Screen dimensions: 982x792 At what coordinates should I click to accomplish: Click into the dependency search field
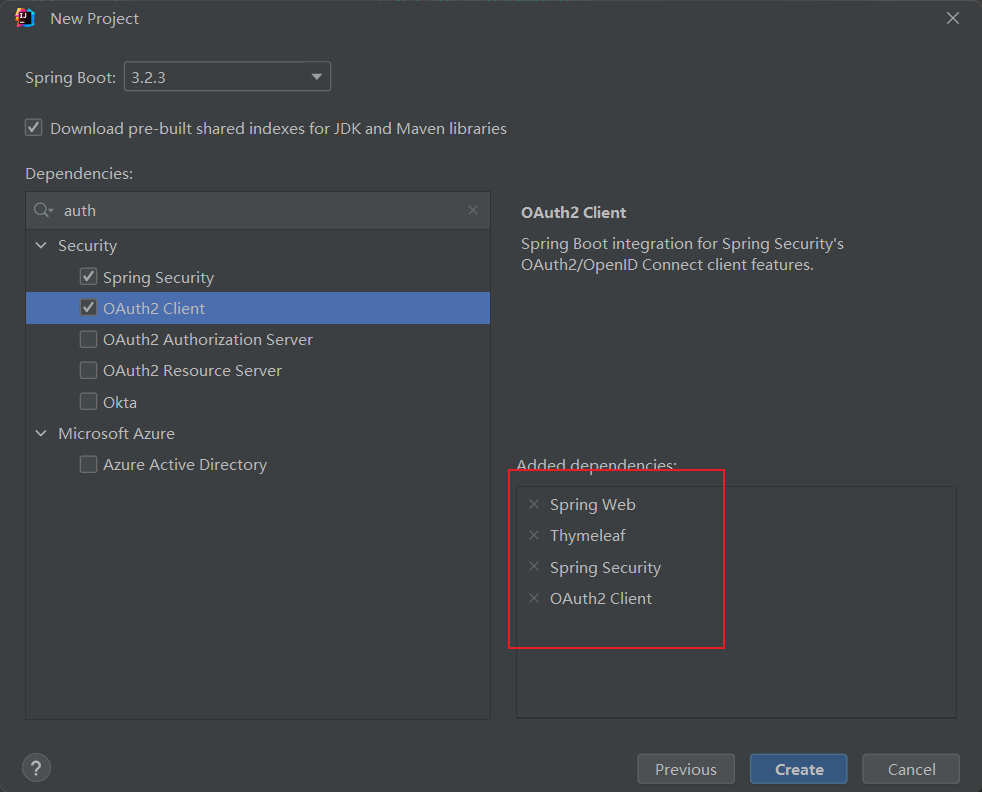[260, 210]
